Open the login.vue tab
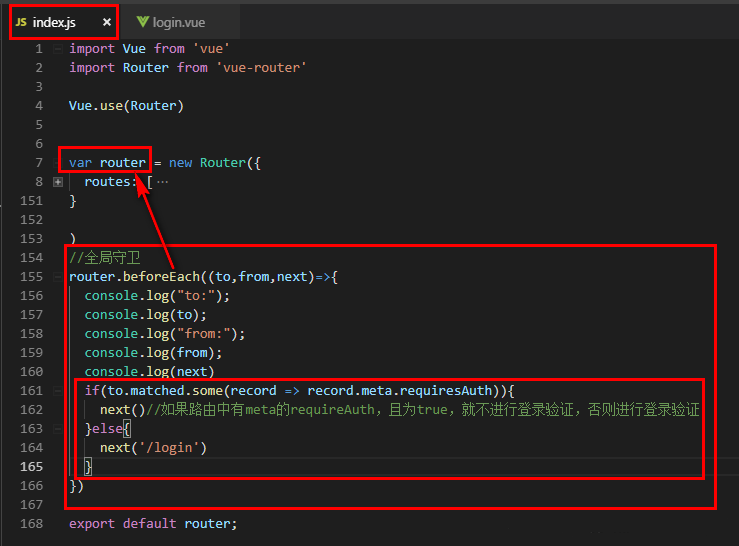The image size is (739, 546). point(178,22)
